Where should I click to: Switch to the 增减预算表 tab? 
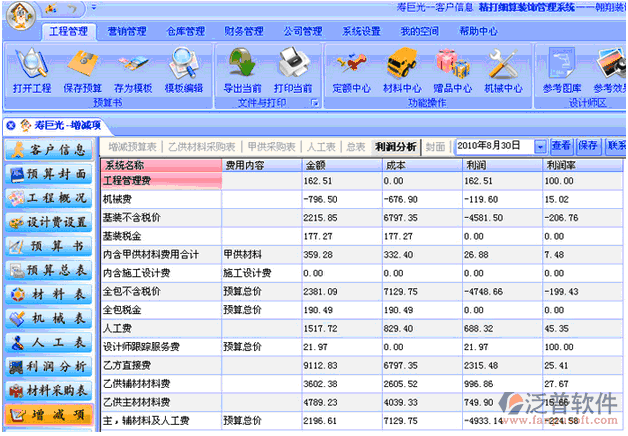point(133,147)
